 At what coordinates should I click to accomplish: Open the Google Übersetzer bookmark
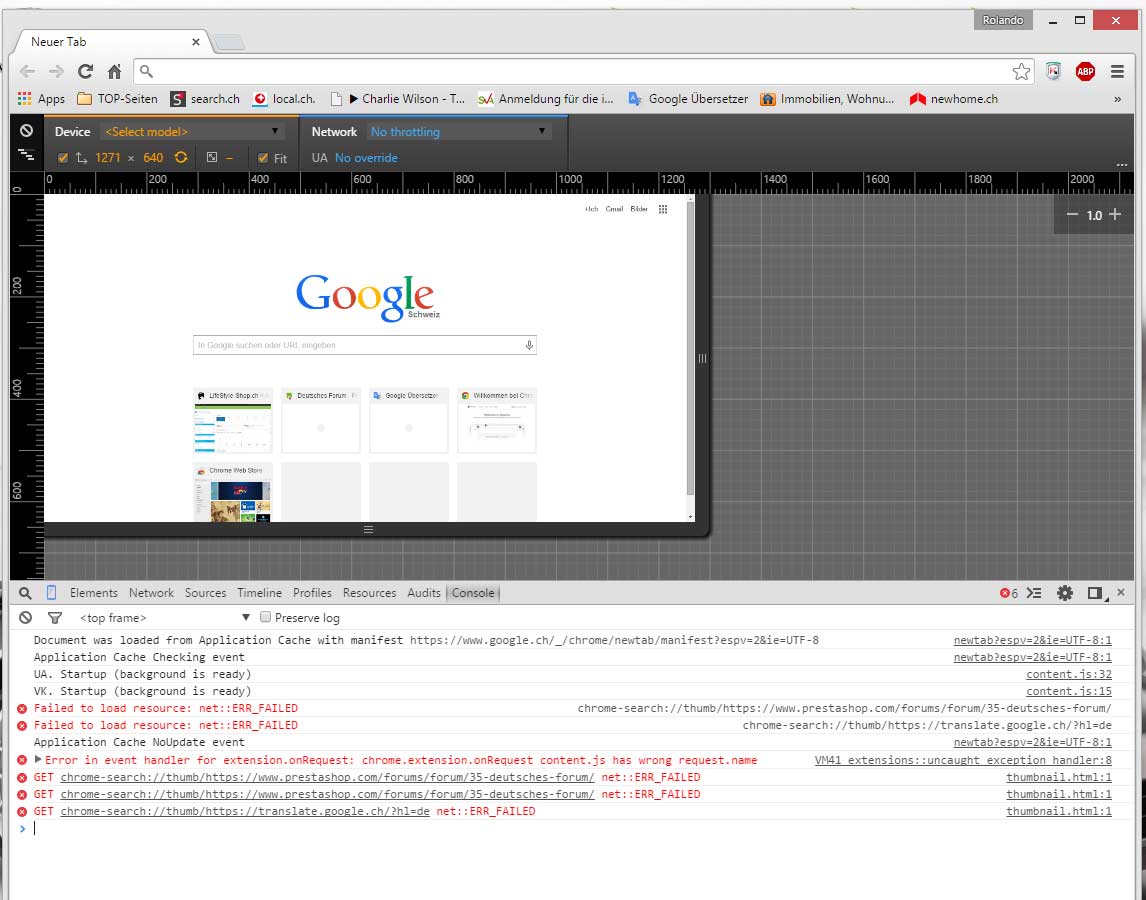(x=688, y=99)
